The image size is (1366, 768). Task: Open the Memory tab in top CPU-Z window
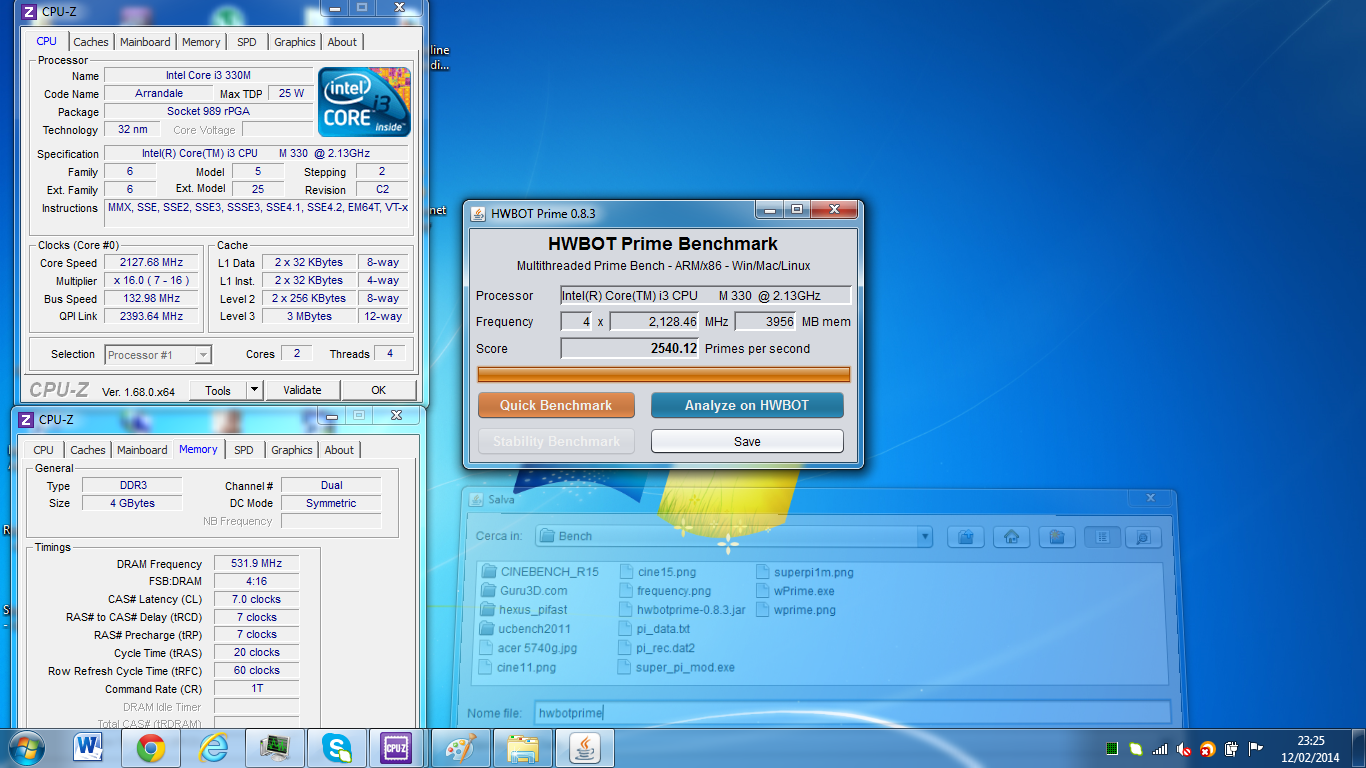pos(201,42)
